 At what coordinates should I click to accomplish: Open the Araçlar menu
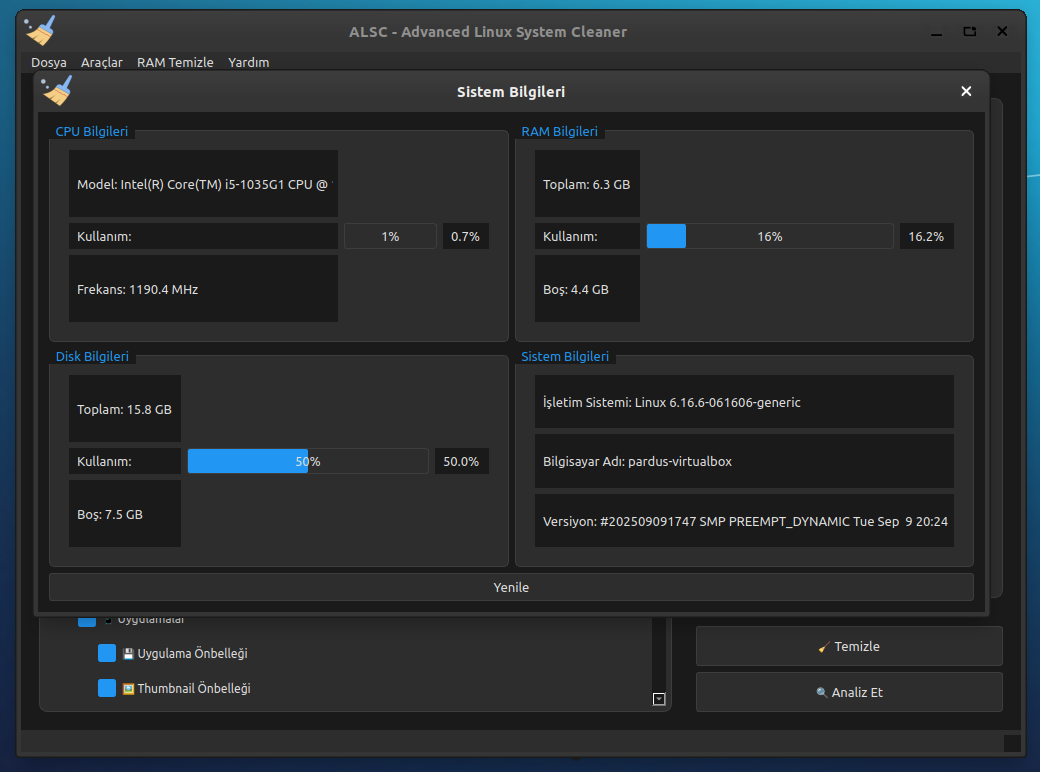102,62
